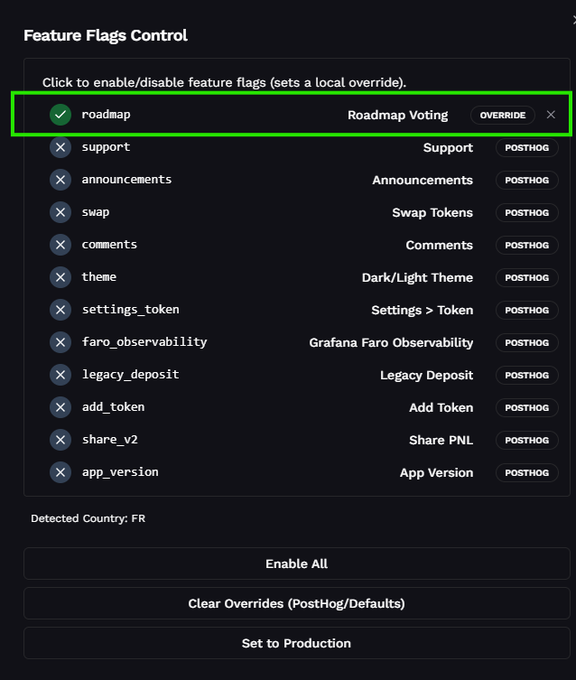
Task: Click the Grafana Faro Observability label
Action: click(x=391, y=343)
